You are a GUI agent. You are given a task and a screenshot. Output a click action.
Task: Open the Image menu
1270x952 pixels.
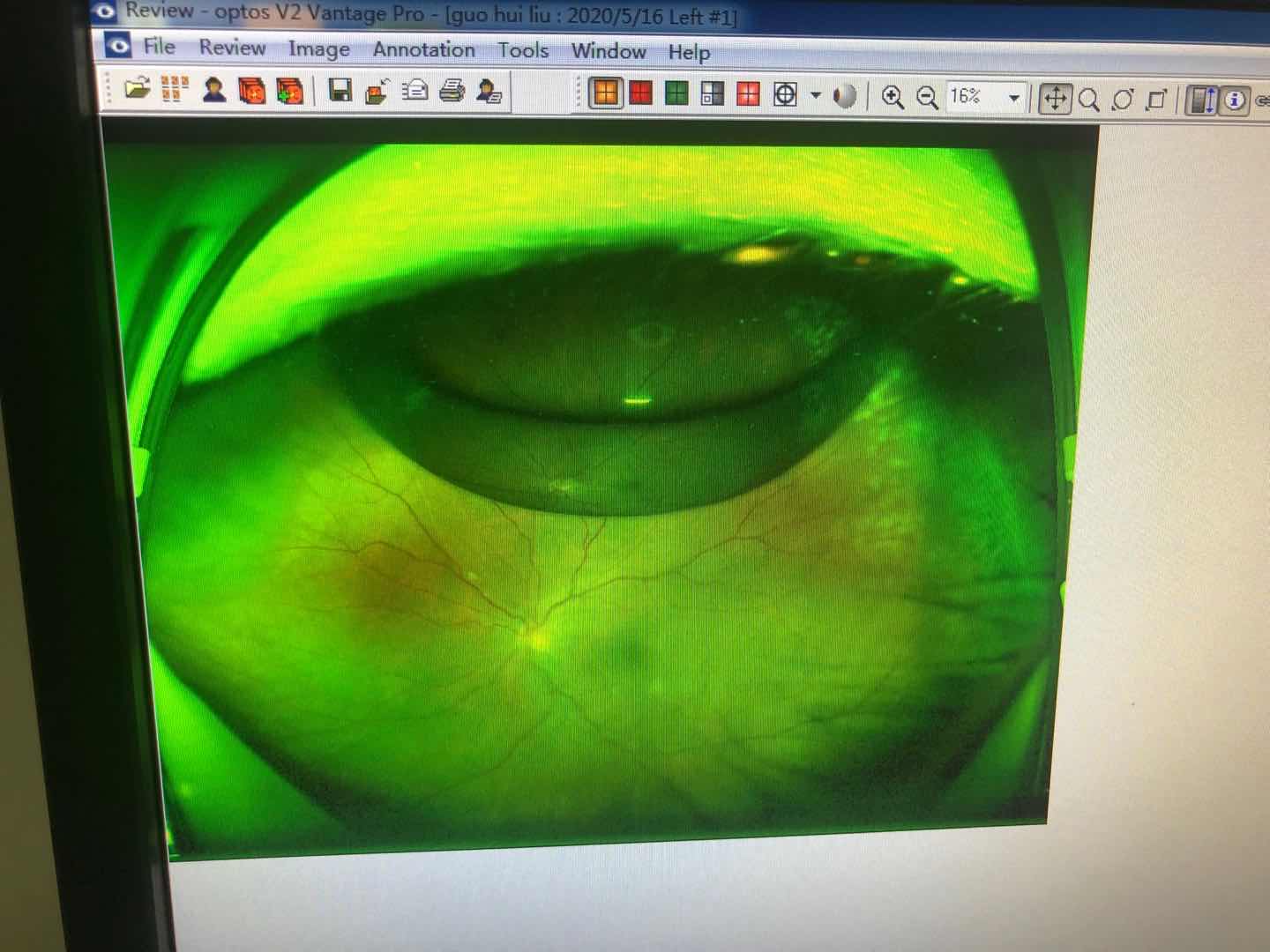318,49
